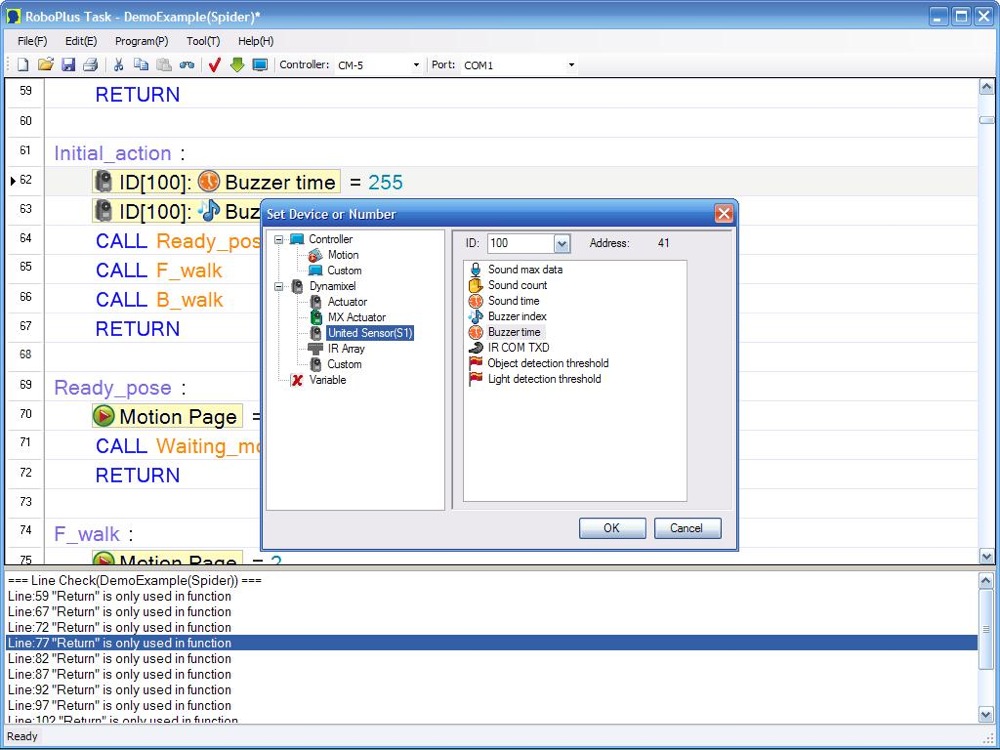The image size is (1000, 750).
Task: Click the New file toolbar icon
Action: click(23, 64)
